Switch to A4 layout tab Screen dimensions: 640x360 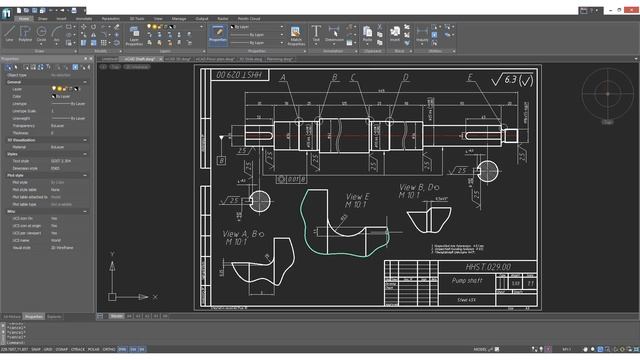[x=129, y=316]
